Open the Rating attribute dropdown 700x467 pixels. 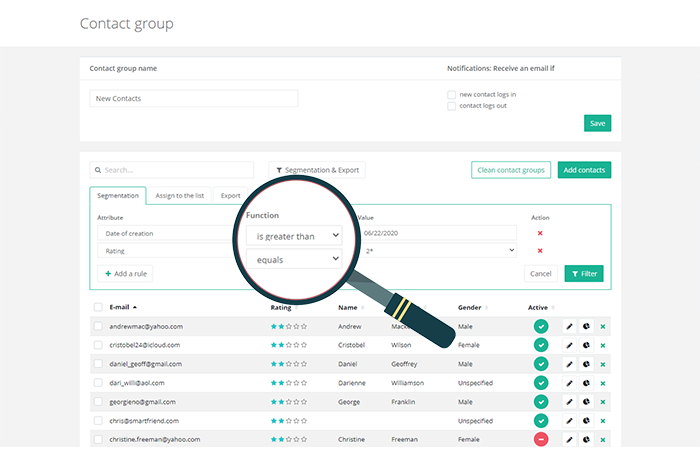point(167,250)
